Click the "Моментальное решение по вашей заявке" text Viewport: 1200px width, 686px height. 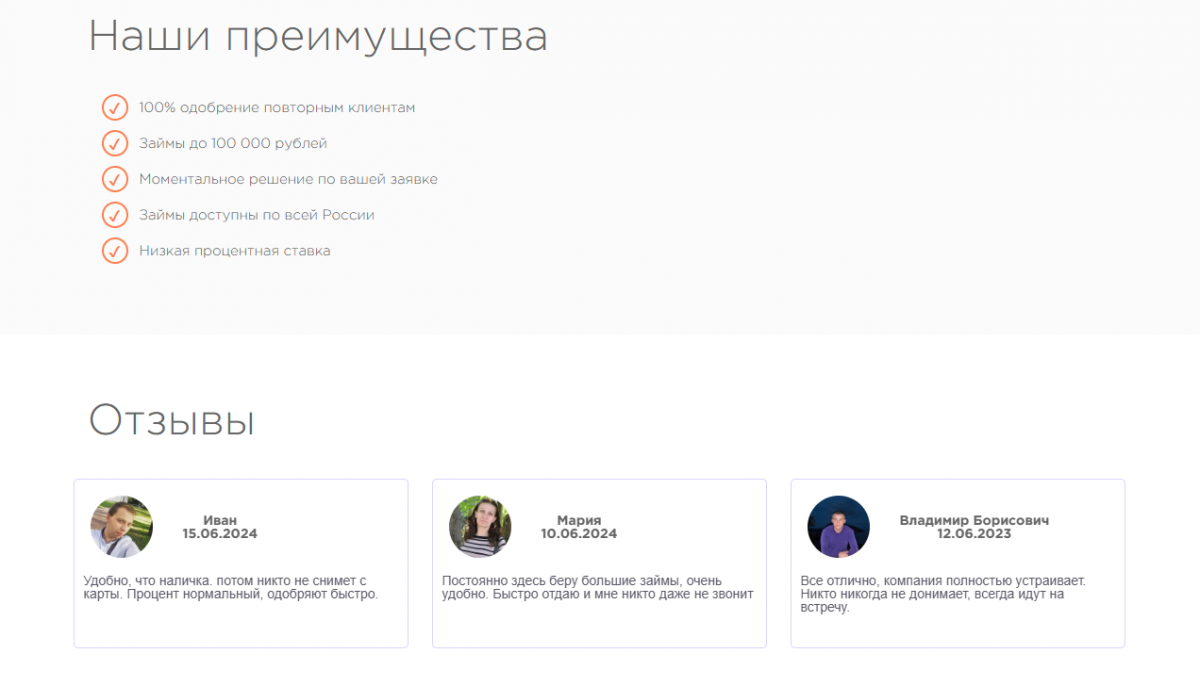point(288,180)
